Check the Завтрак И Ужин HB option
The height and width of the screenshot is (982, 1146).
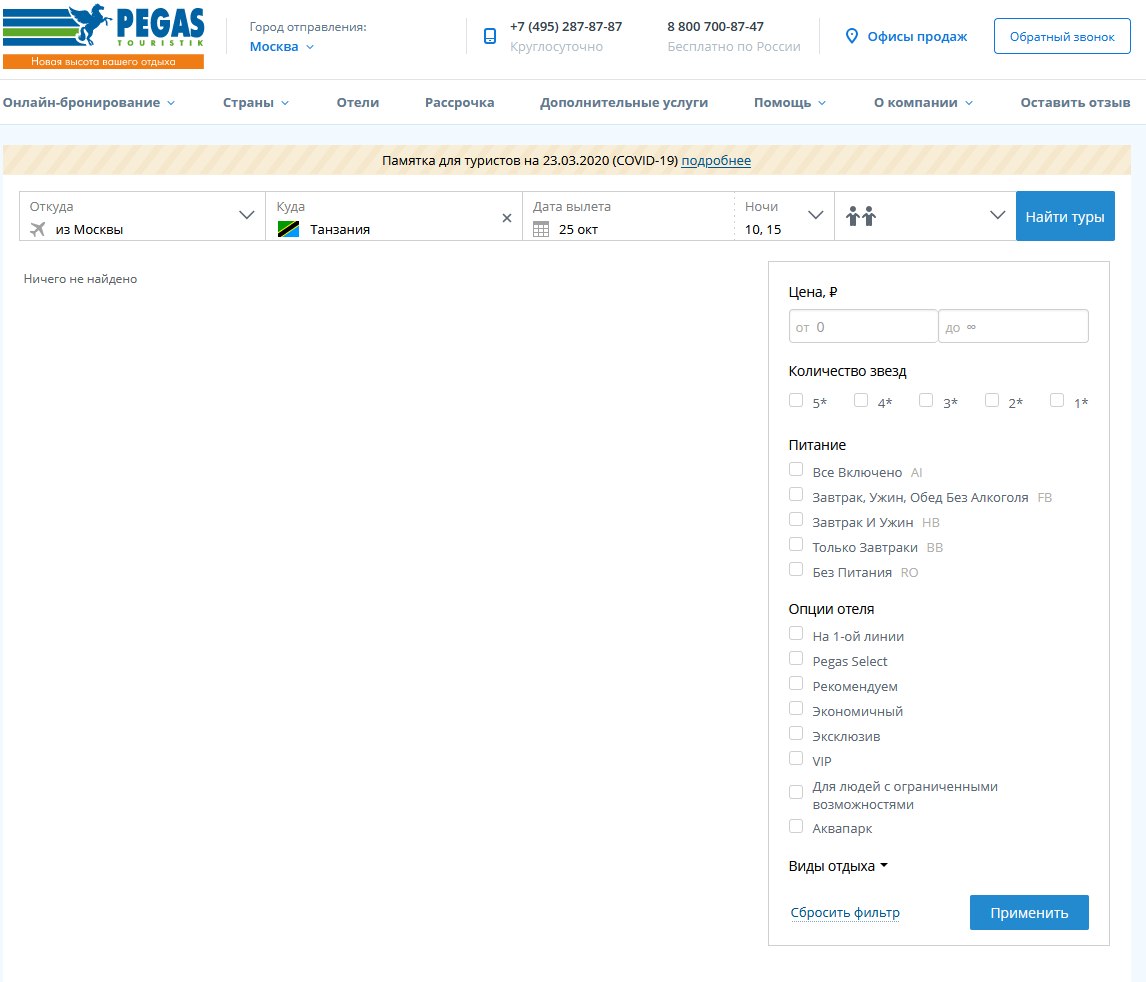tap(796, 519)
